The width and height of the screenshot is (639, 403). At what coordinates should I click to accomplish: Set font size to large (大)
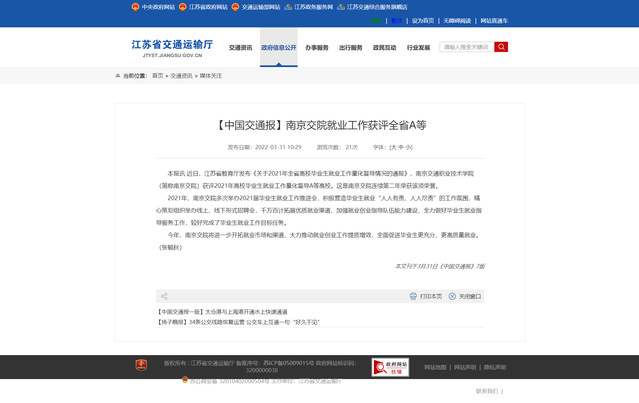(393, 147)
